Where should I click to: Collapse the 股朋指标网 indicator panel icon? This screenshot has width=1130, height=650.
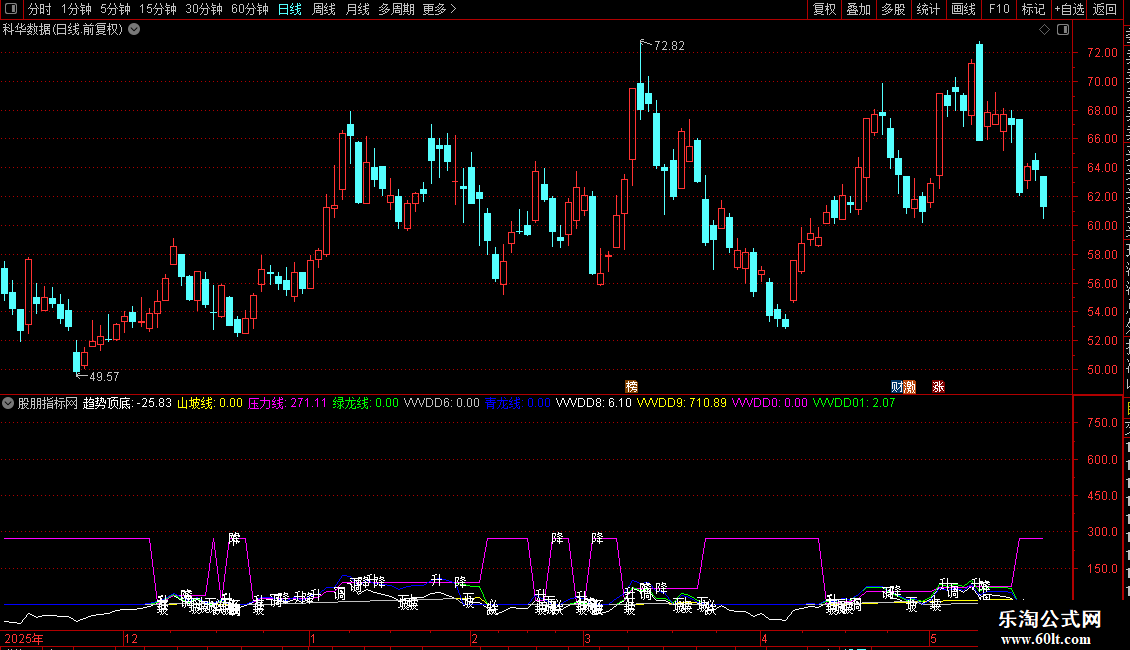click(x=8, y=403)
